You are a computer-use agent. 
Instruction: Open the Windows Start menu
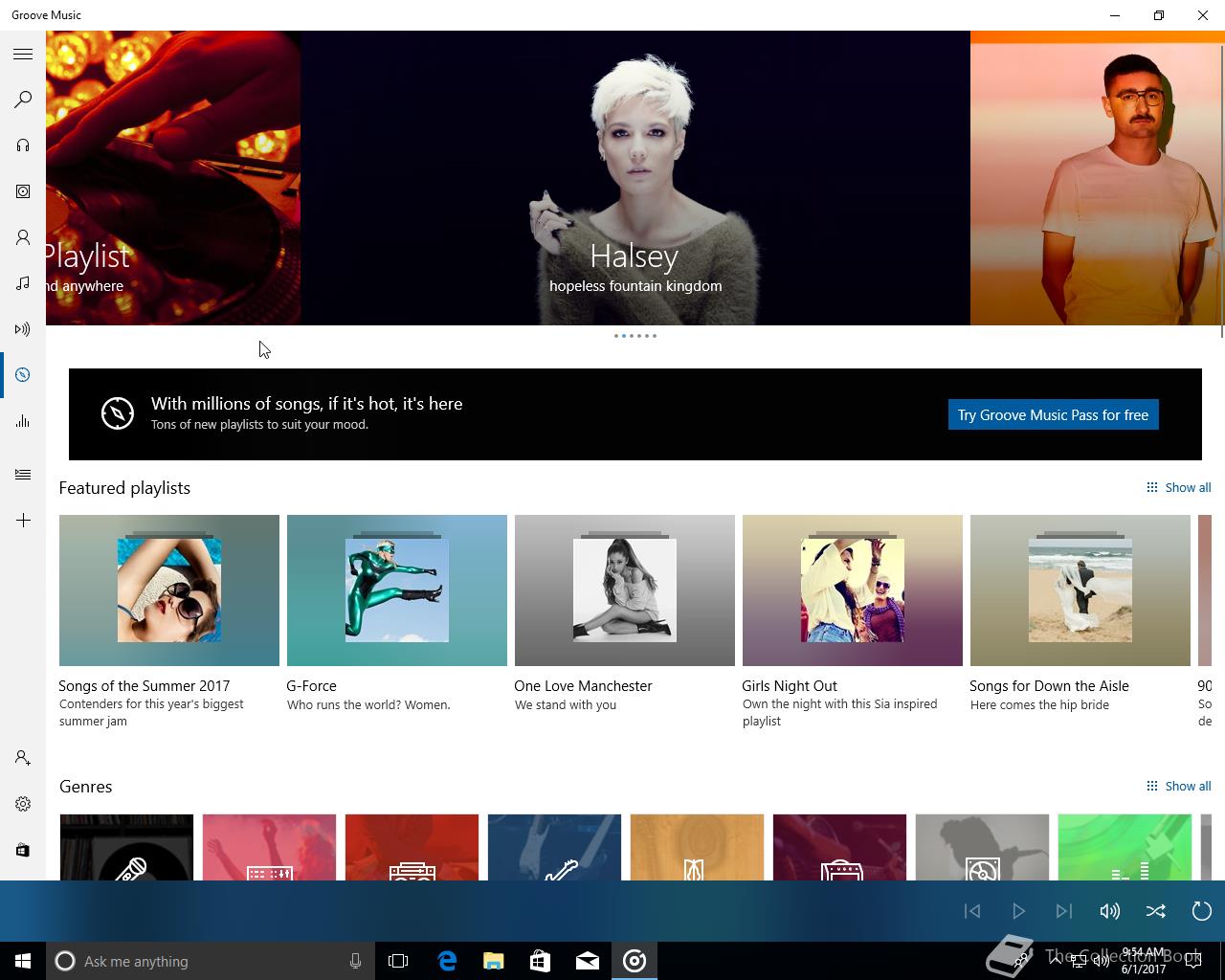click(23, 961)
